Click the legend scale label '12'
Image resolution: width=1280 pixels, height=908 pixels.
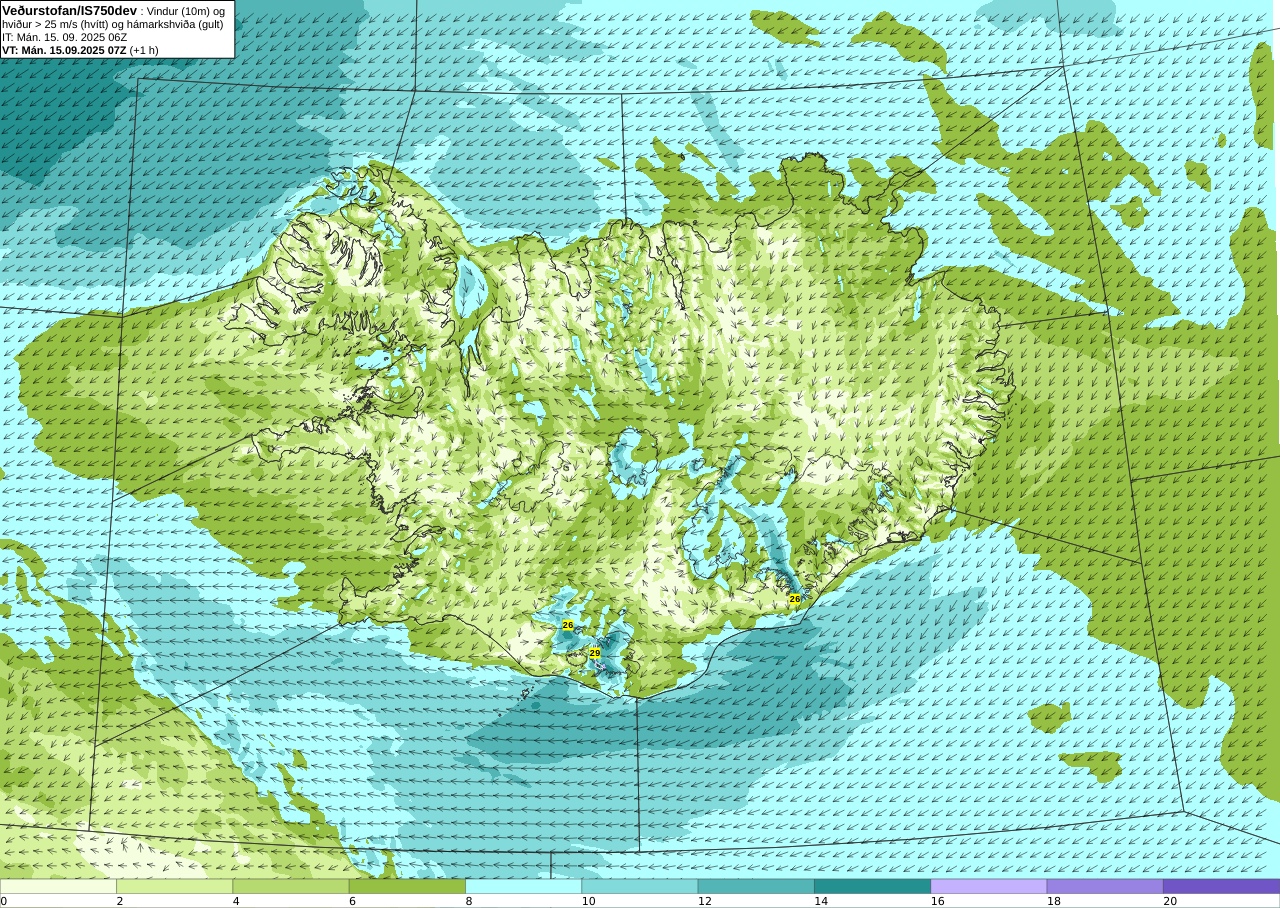point(705,901)
